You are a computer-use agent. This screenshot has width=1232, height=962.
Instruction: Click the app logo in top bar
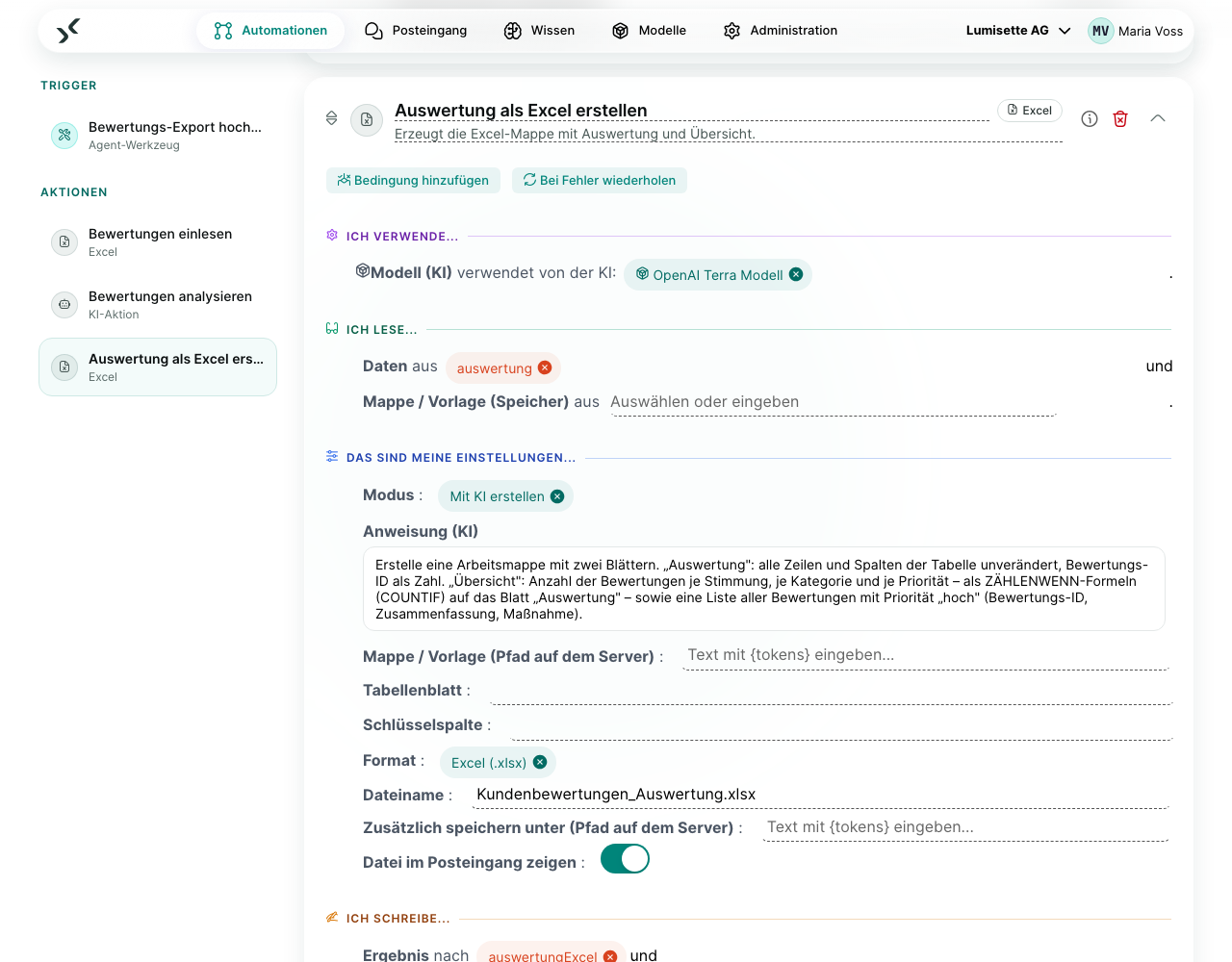click(x=67, y=31)
